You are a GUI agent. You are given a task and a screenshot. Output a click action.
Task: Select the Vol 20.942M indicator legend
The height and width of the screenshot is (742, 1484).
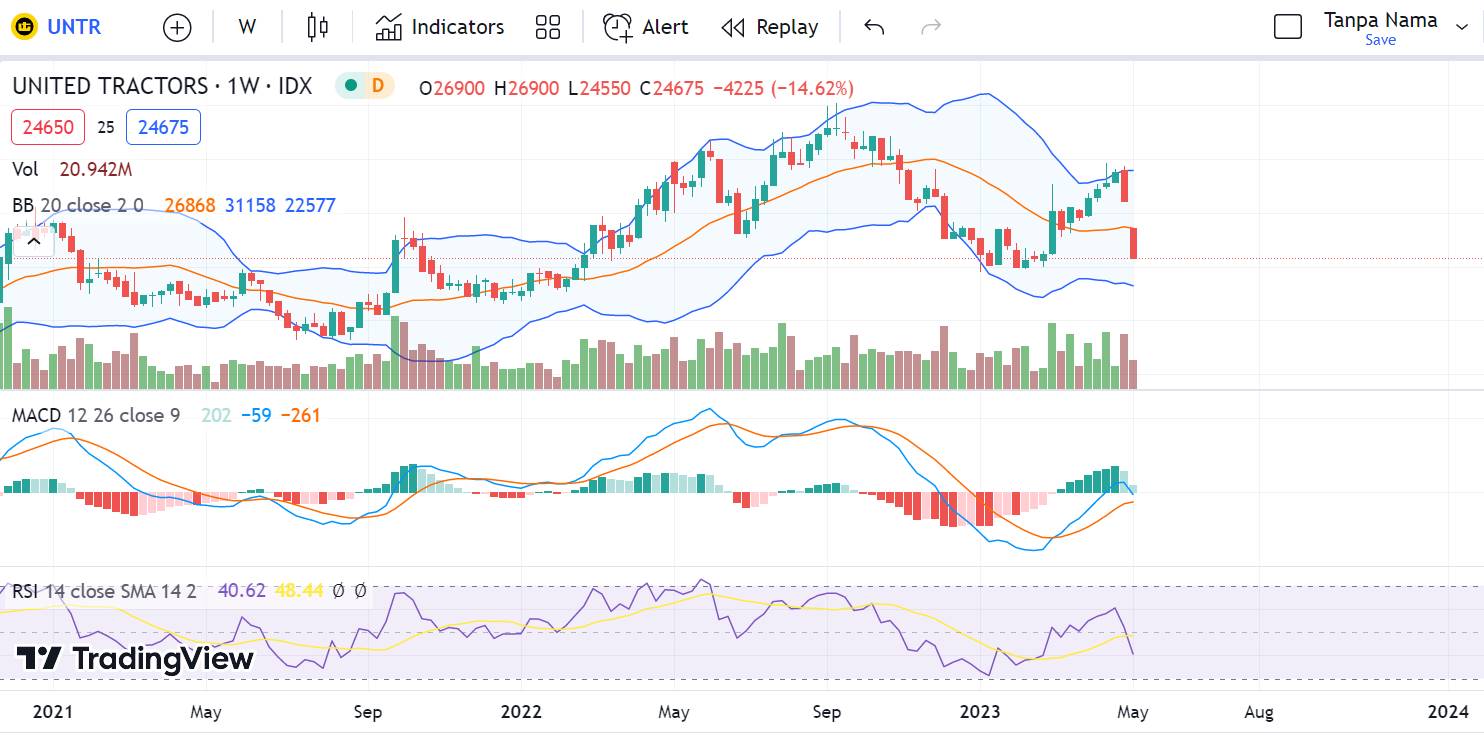[72, 169]
